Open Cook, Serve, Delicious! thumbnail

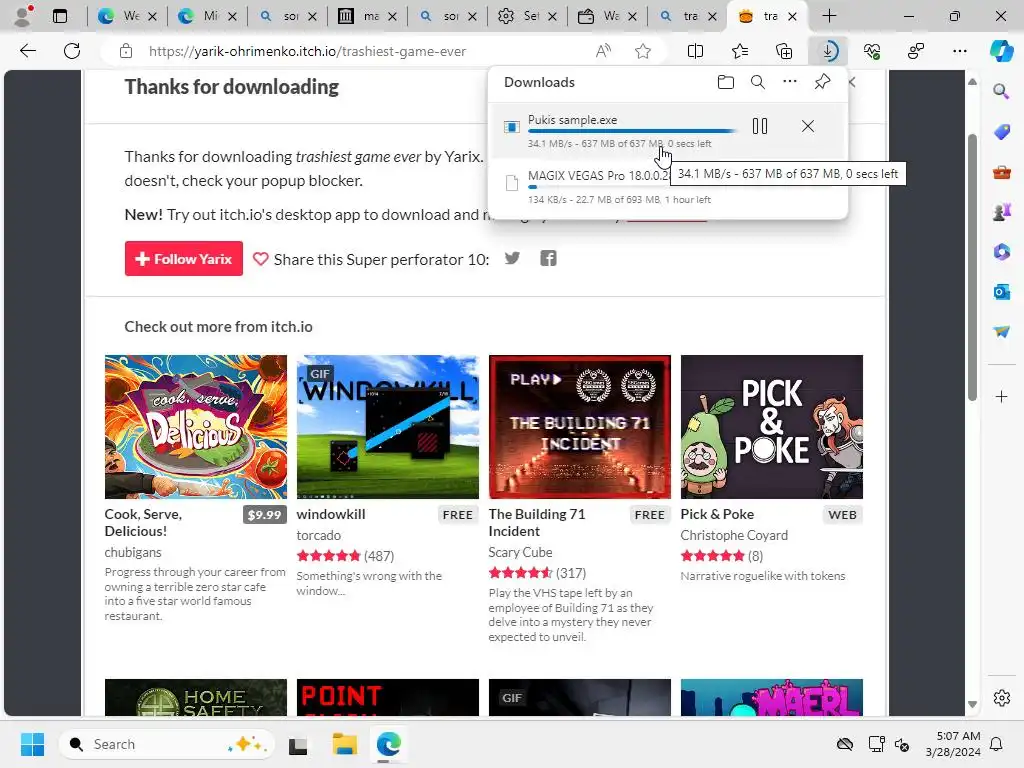tap(195, 426)
